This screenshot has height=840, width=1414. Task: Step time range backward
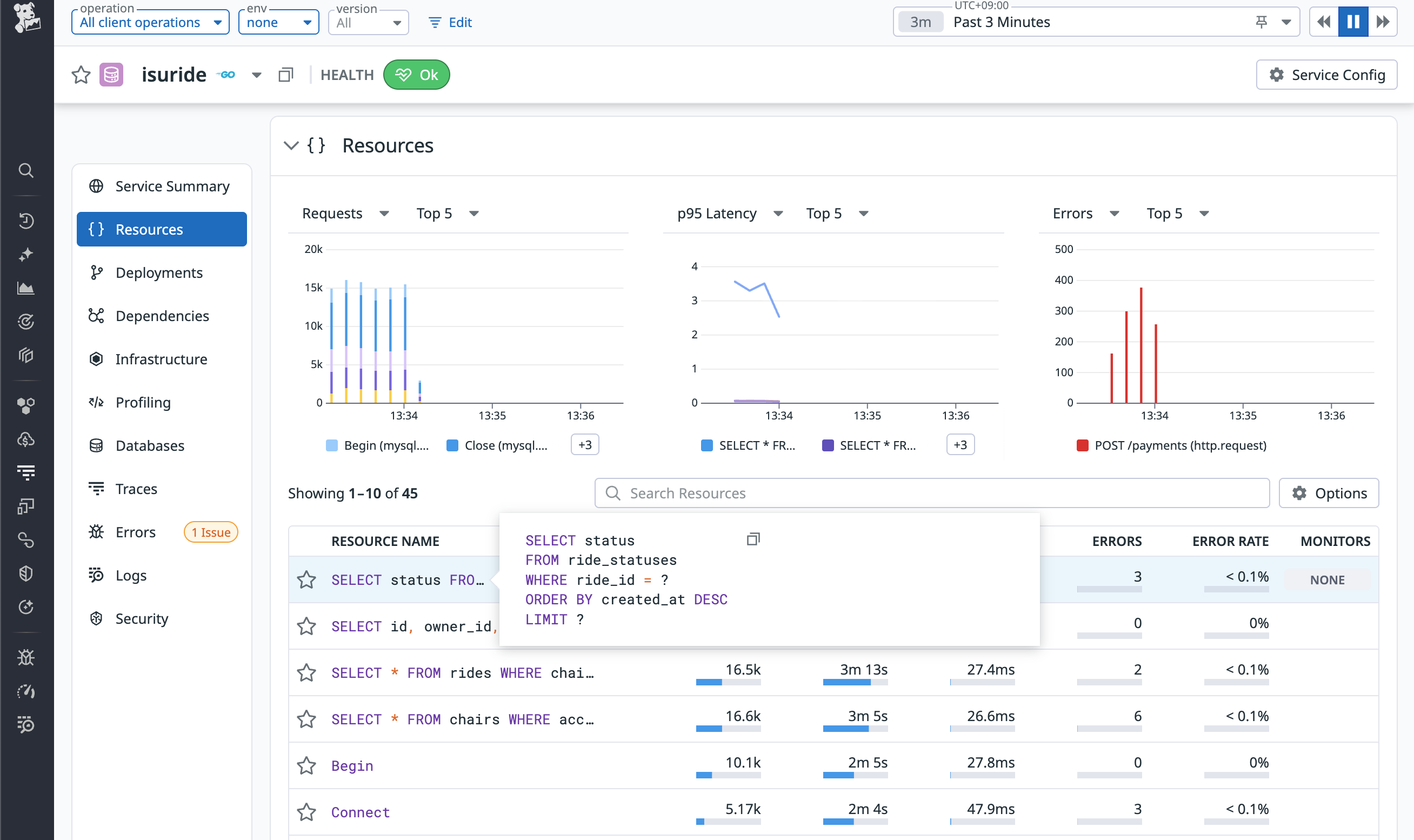[x=1324, y=22]
